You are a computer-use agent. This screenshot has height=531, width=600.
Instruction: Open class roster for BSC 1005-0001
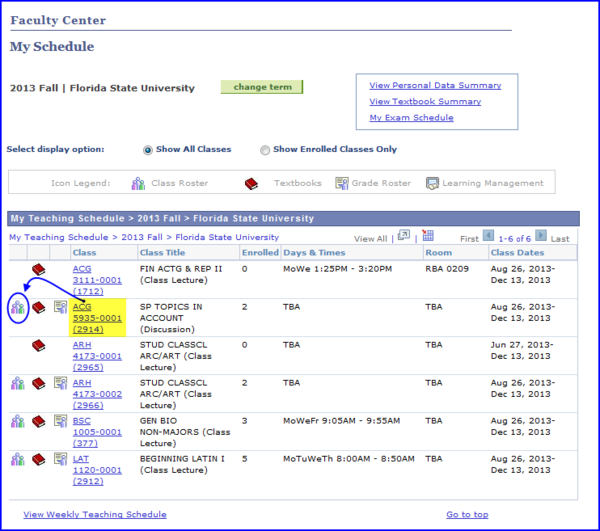17,421
